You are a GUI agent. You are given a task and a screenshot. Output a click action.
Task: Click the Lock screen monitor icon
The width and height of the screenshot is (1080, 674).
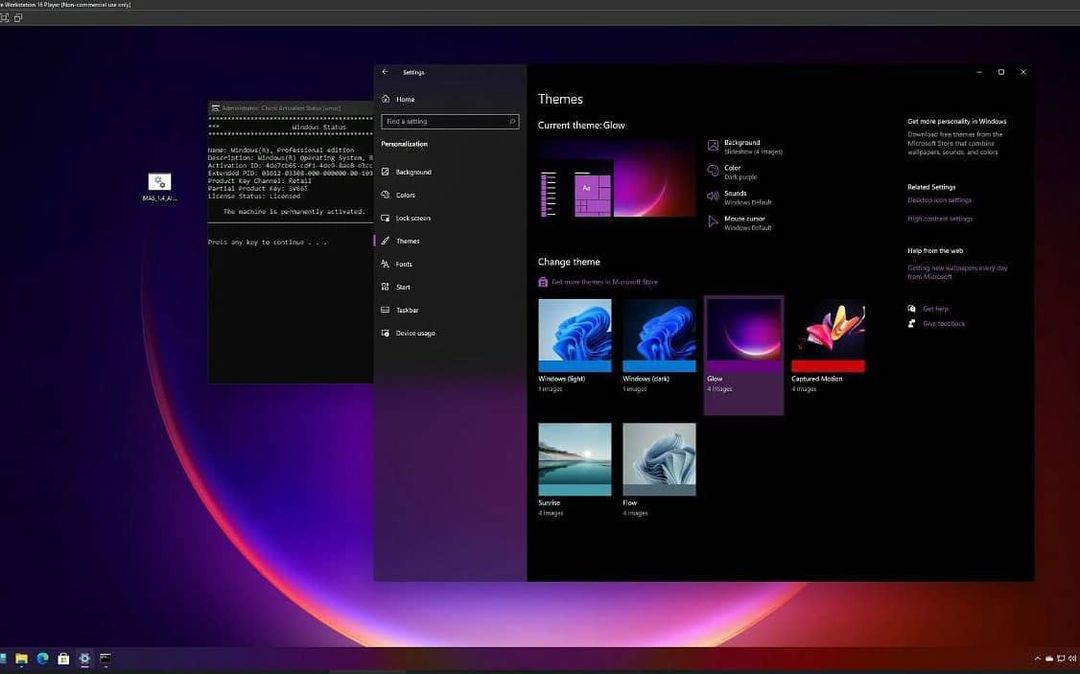pos(385,218)
